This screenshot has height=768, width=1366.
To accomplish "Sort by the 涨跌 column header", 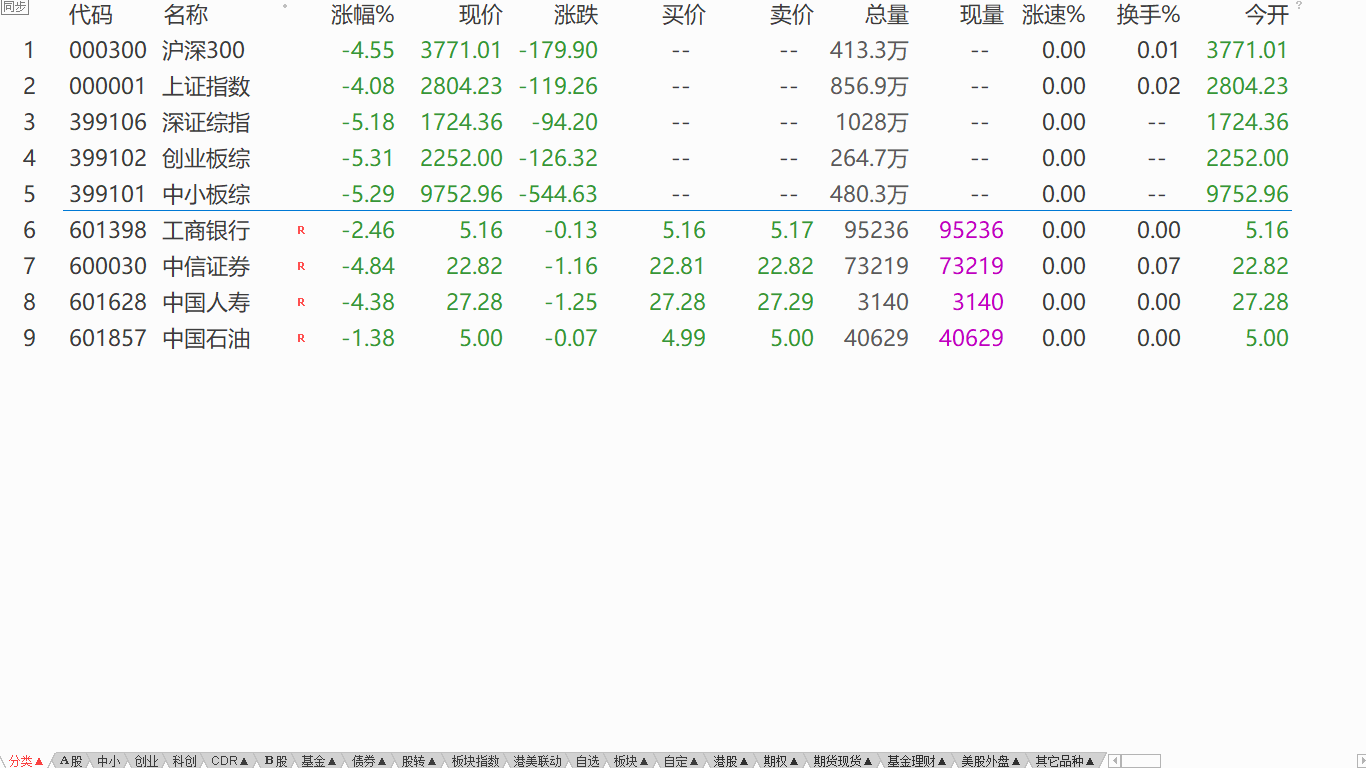I will [576, 15].
